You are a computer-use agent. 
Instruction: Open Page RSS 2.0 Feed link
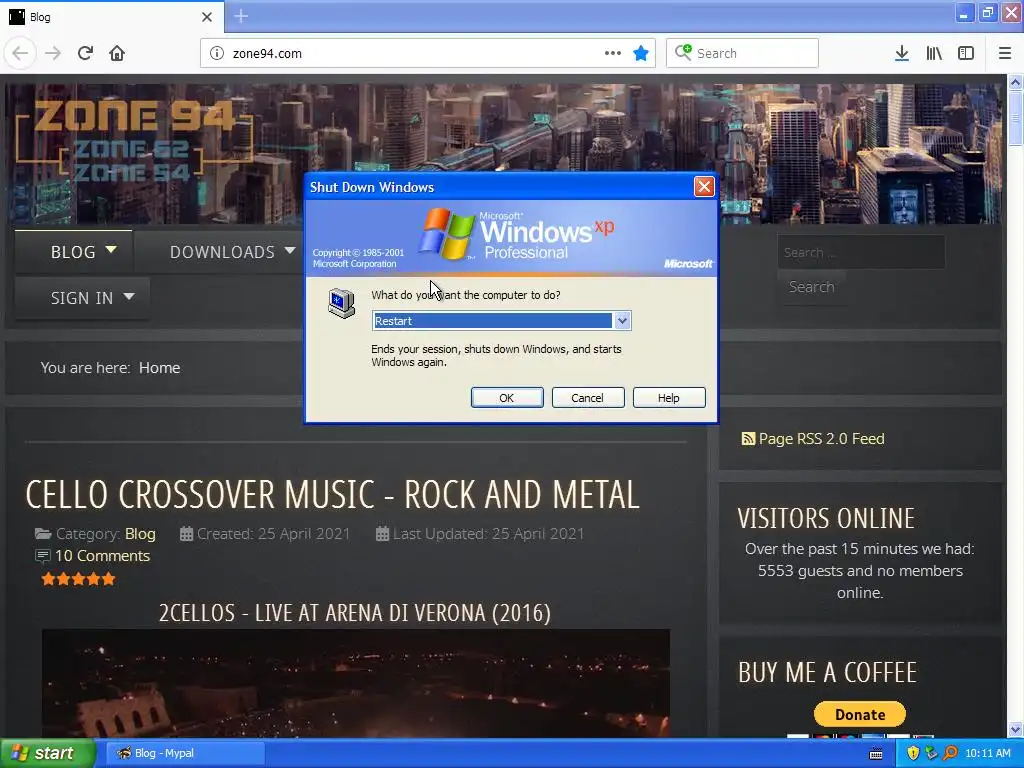pyautogui.click(x=821, y=439)
